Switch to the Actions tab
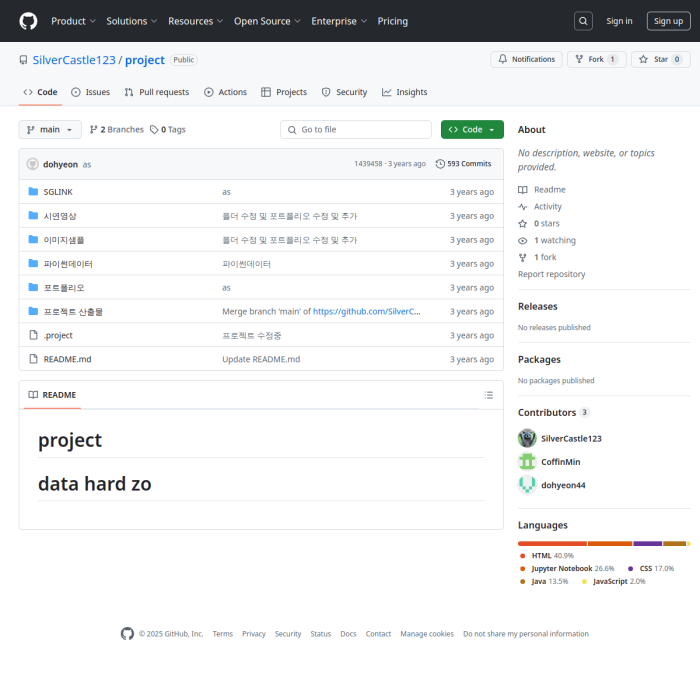Viewport: 700px width, 700px height. [x=225, y=92]
